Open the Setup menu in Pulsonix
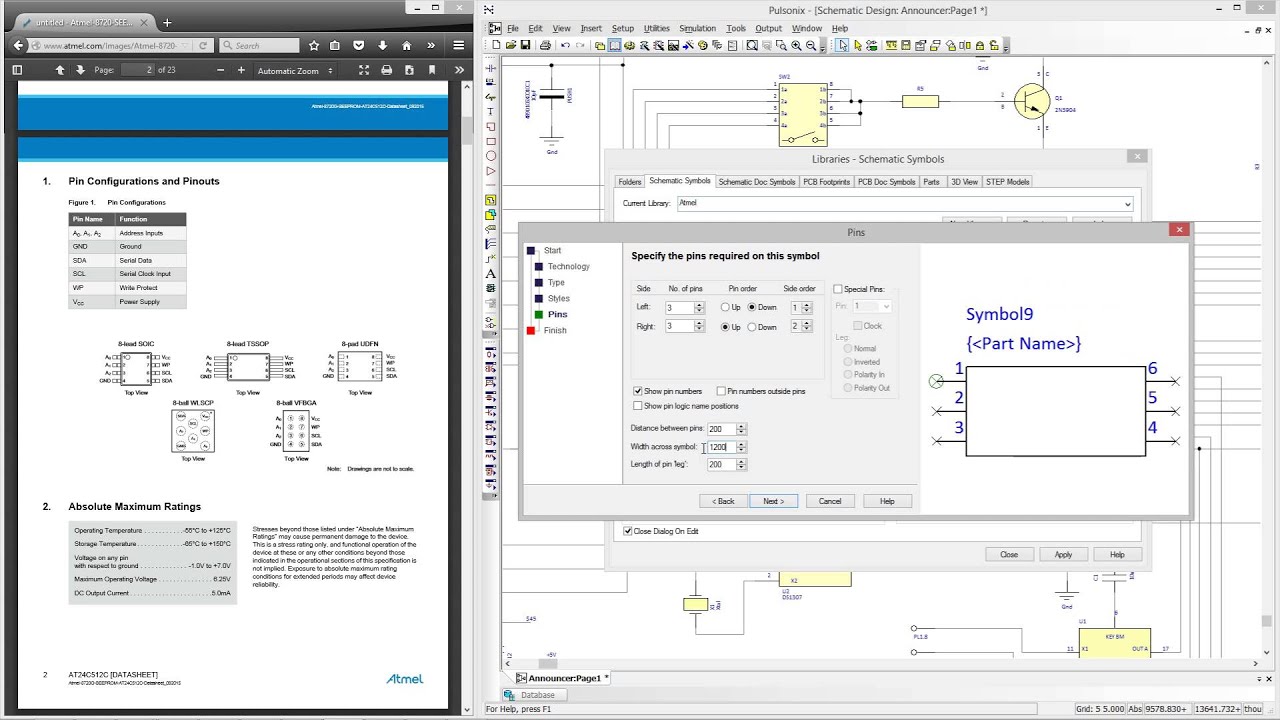 [622, 28]
